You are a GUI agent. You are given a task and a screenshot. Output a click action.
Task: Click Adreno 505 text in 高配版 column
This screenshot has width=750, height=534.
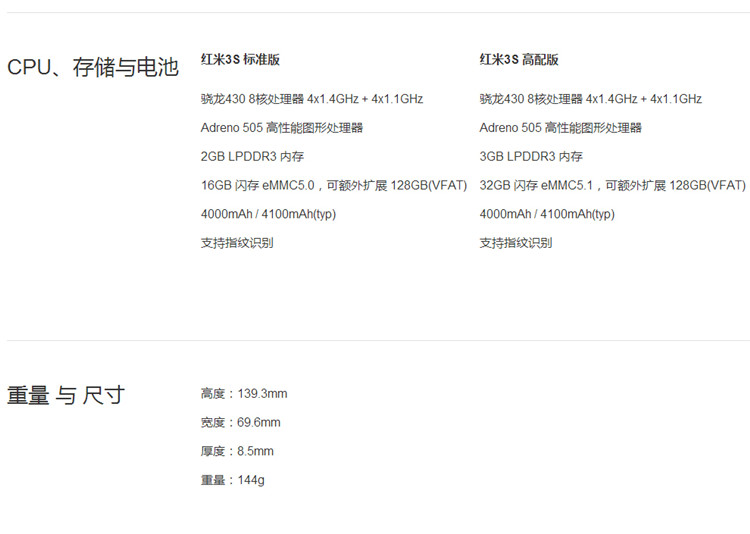tap(560, 128)
